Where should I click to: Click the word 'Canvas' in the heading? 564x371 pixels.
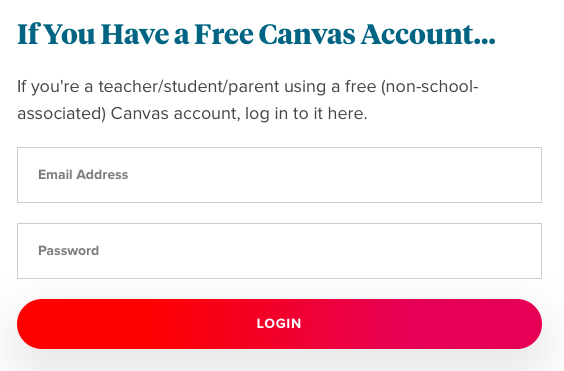pyautogui.click(x=307, y=35)
